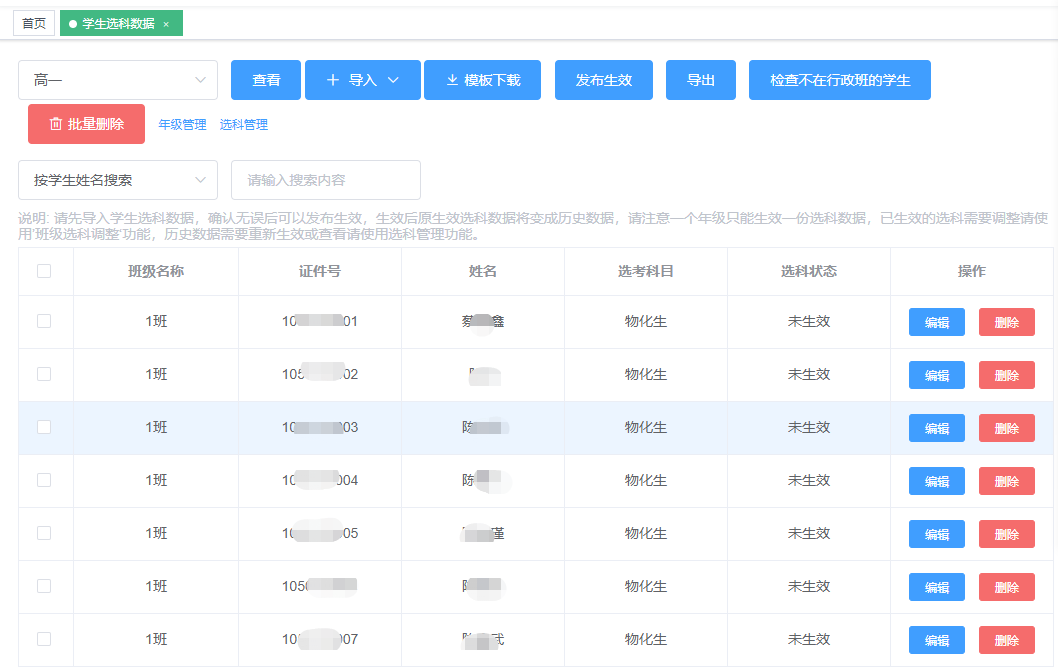Check the row with ID ending 05

click(44, 533)
